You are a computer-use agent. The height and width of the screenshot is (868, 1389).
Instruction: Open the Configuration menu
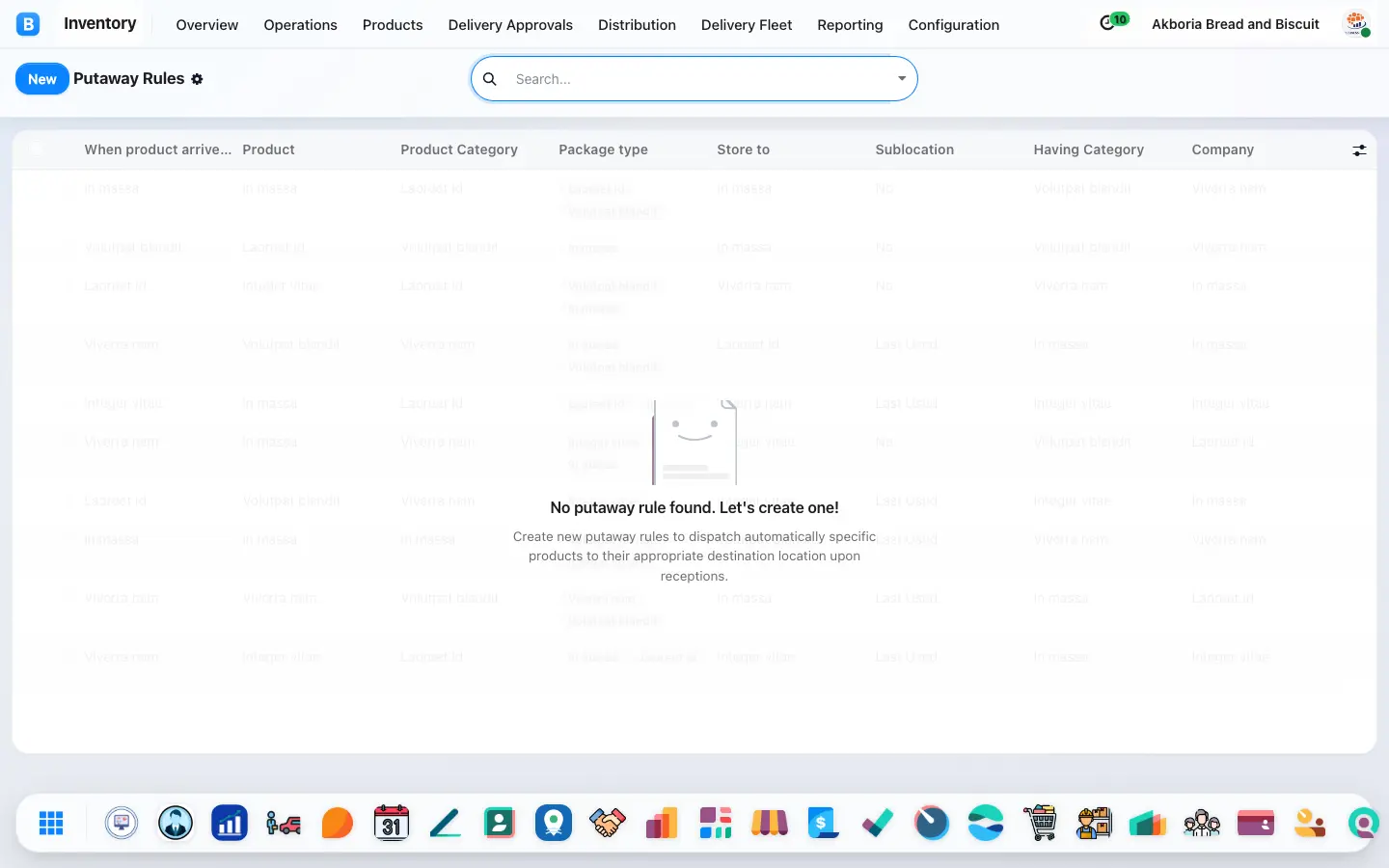pyautogui.click(x=954, y=25)
